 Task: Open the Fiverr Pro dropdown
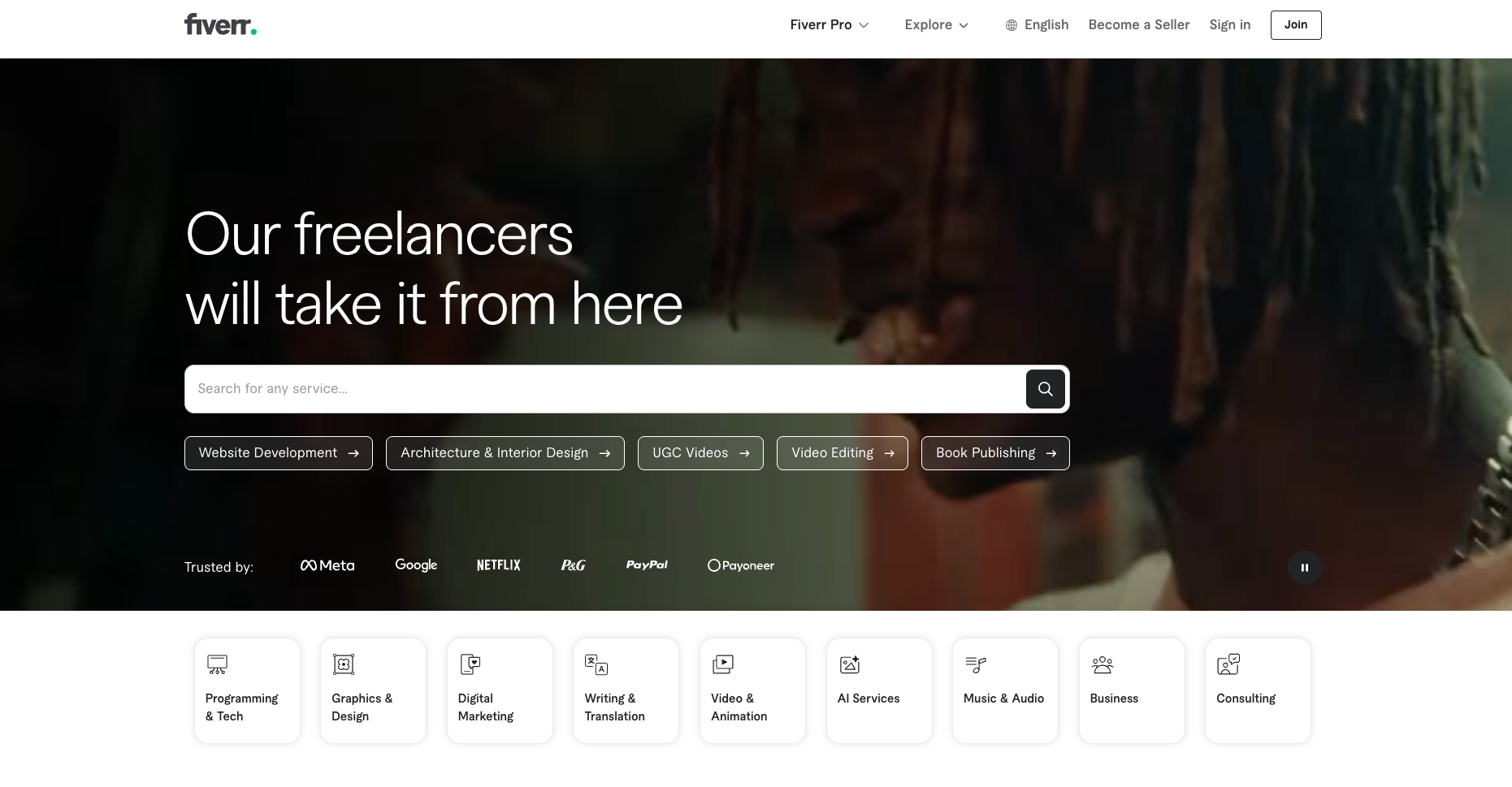pyautogui.click(x=829, y=24)
